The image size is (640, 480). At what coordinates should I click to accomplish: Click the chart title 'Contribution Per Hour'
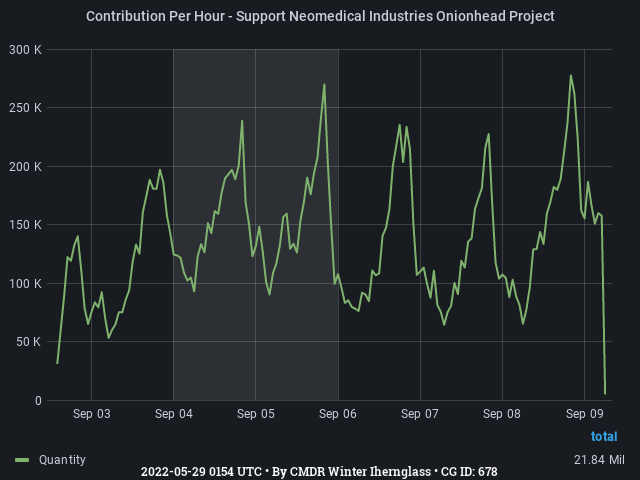point(320,16)
